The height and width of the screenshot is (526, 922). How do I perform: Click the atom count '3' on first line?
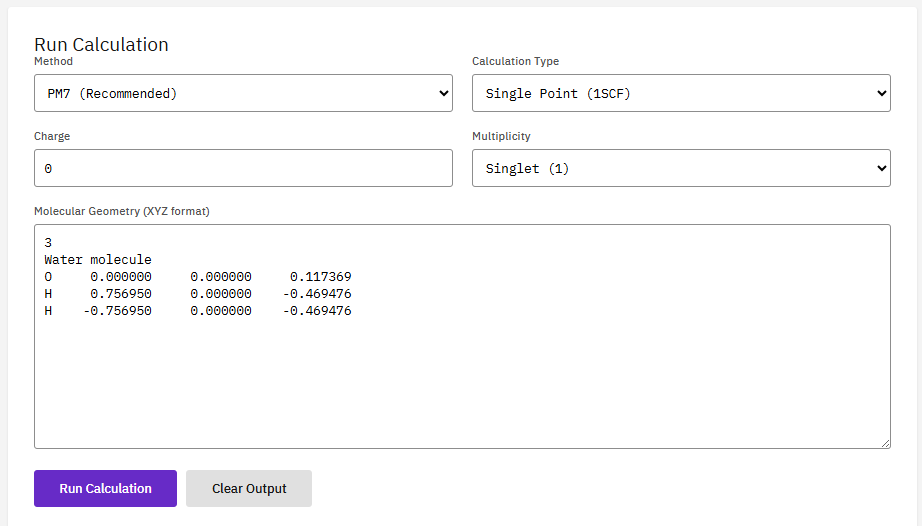click(x=48, y=243)
